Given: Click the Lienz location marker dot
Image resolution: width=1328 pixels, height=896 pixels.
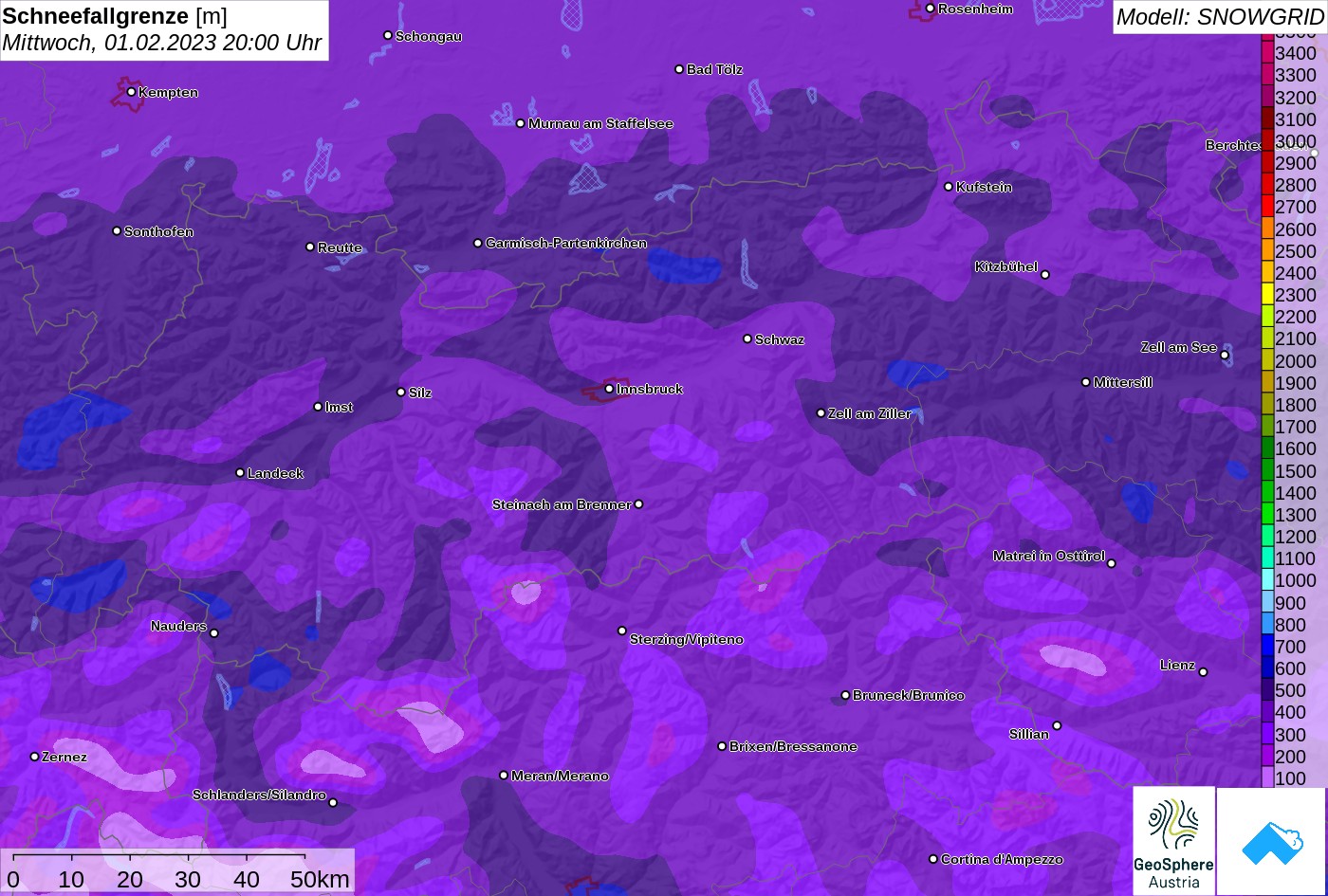Looking at the screenshot, I should point(1203,672).
